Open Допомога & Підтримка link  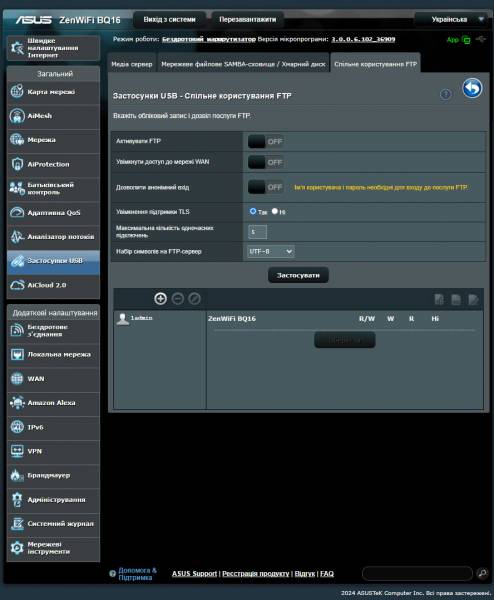pyautogui.click(x=137, y=574)
